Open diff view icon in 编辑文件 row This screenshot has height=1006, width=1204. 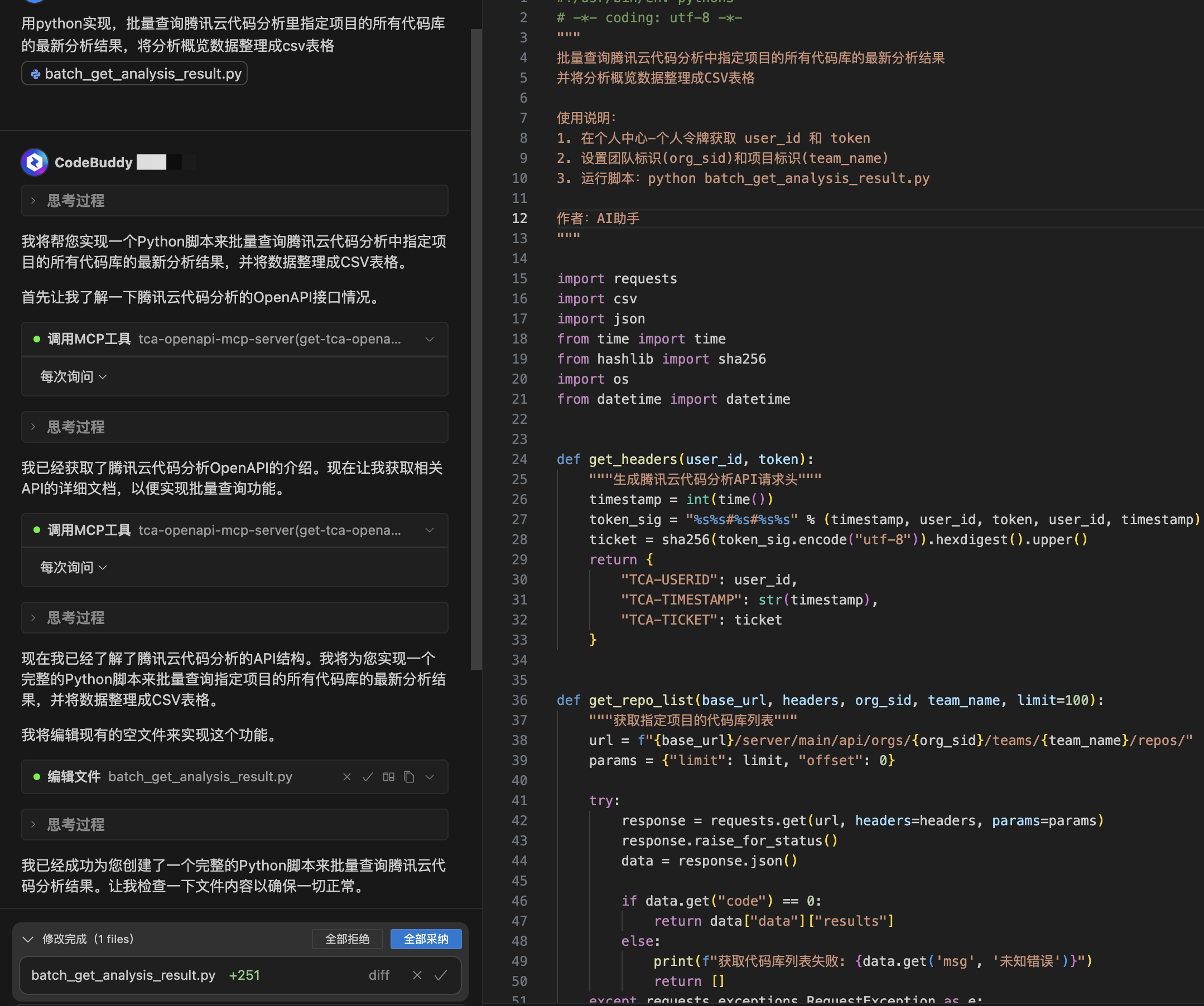(x=389, y=777)
